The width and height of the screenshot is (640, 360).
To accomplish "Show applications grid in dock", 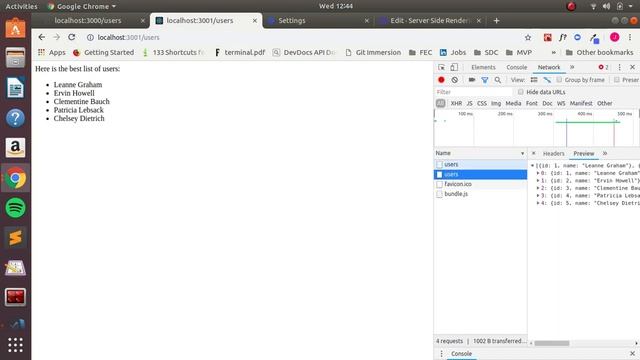I will [16, 345].
